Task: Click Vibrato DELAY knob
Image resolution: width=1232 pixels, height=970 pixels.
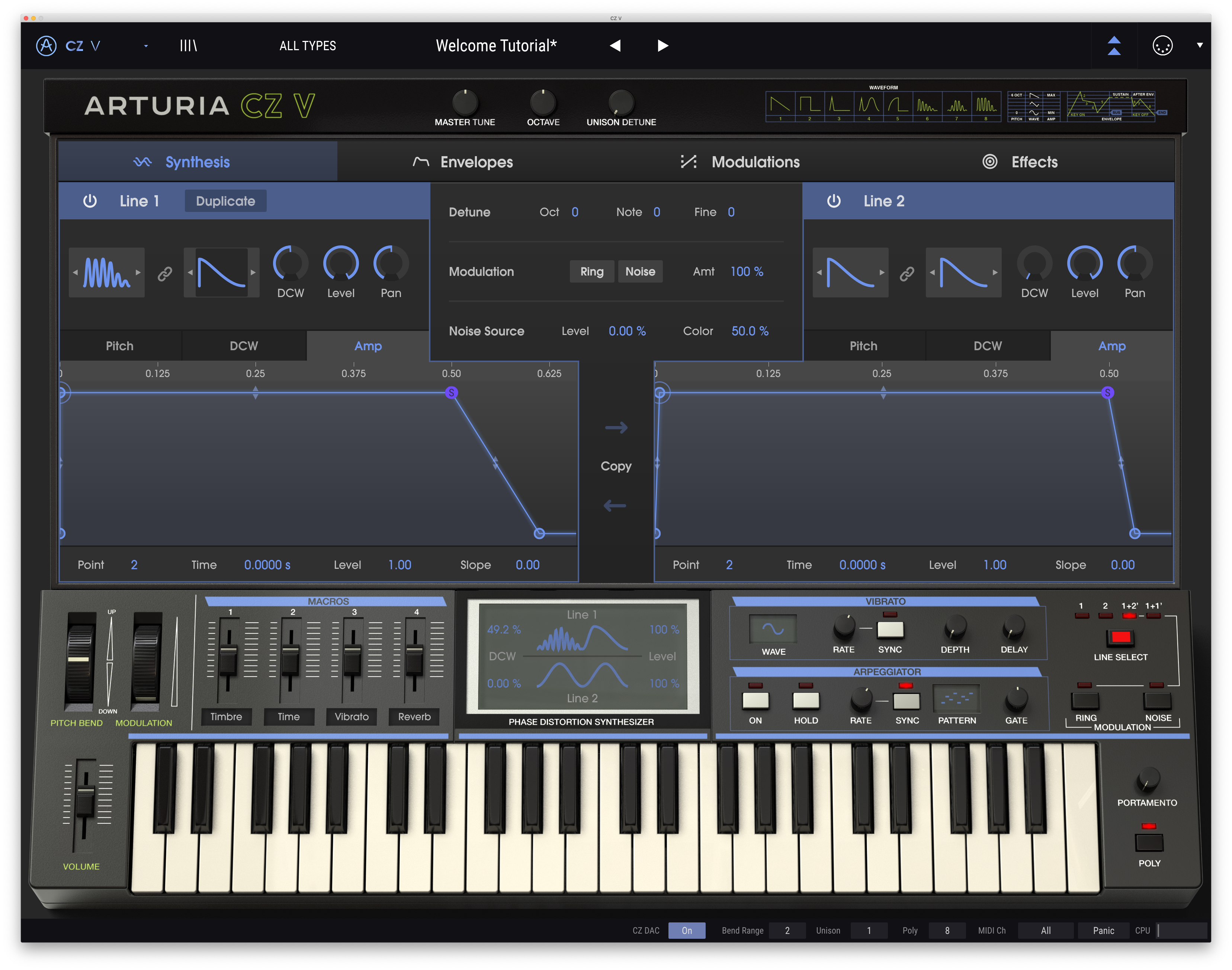Action: coord(1014,627)
